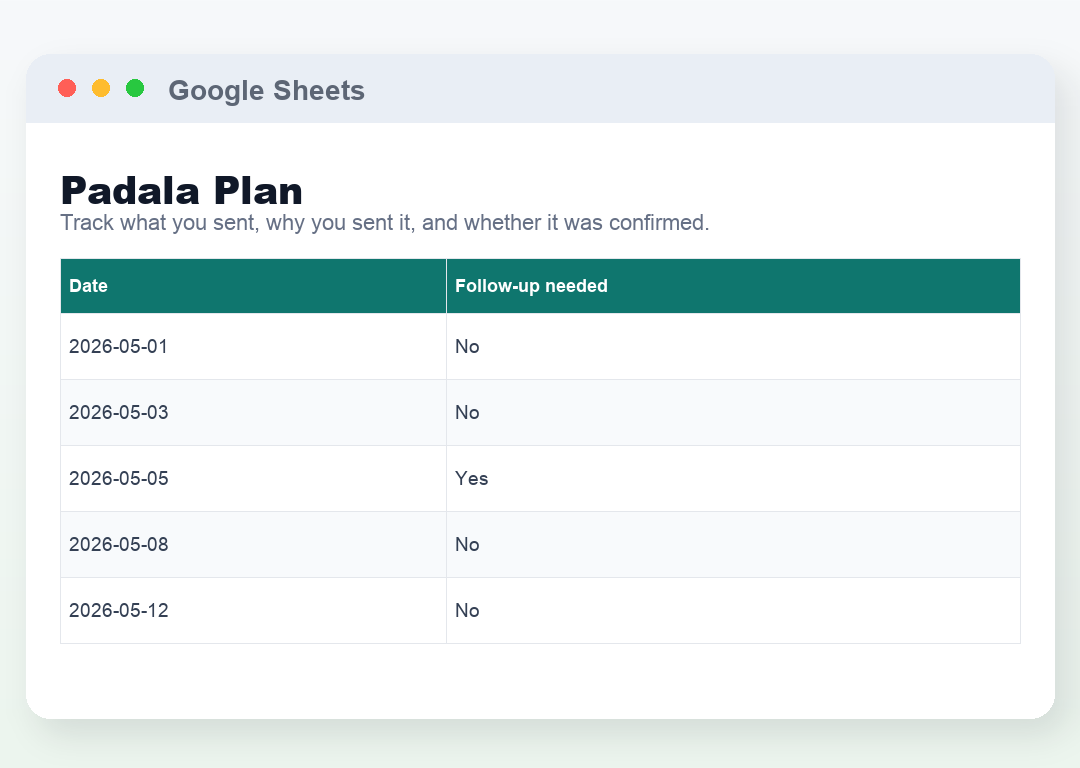
Task: Select the 2026-05-12 date cell
Action: pos(253,611)
